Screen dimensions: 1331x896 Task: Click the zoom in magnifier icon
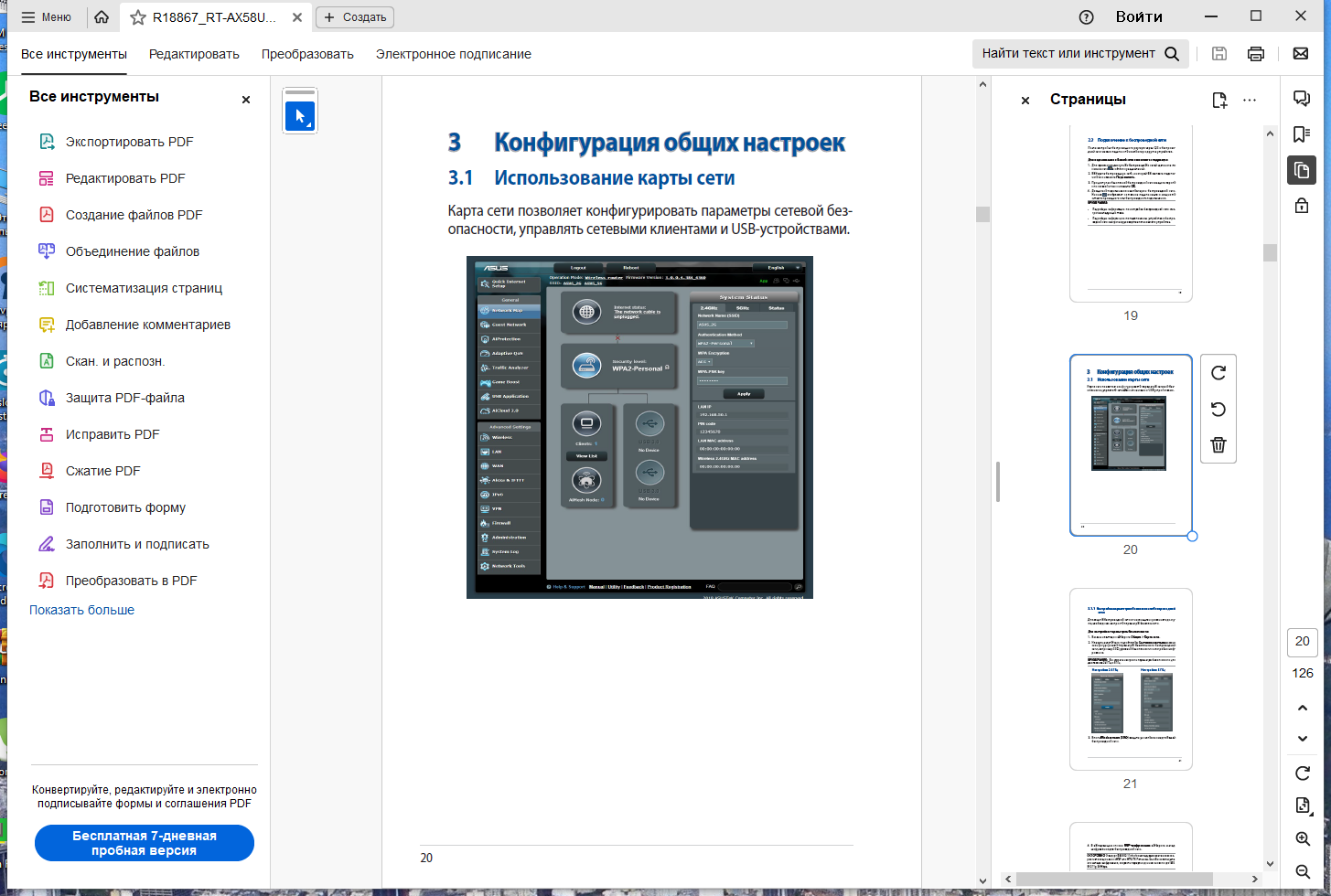[1303, 838]
